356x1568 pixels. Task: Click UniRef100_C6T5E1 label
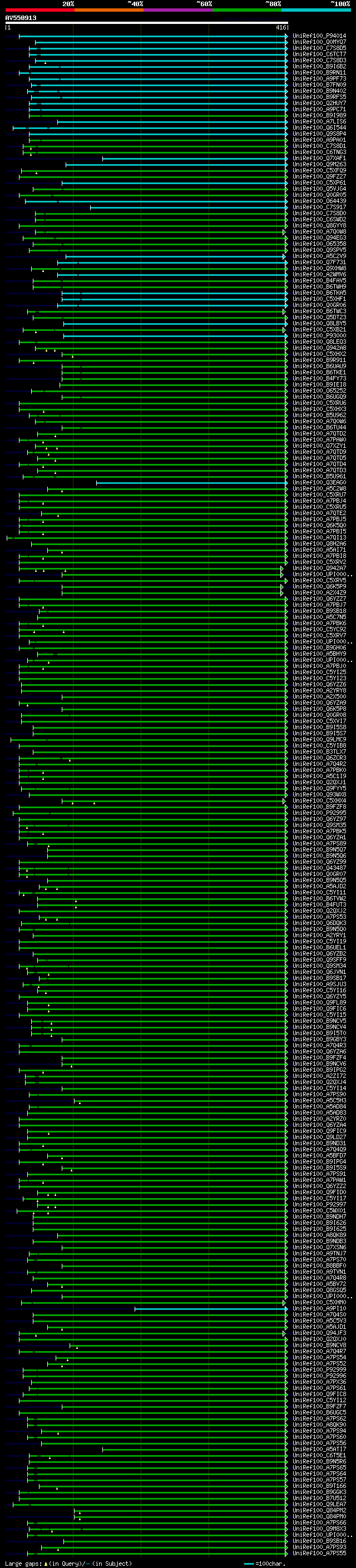point(319,1456)
